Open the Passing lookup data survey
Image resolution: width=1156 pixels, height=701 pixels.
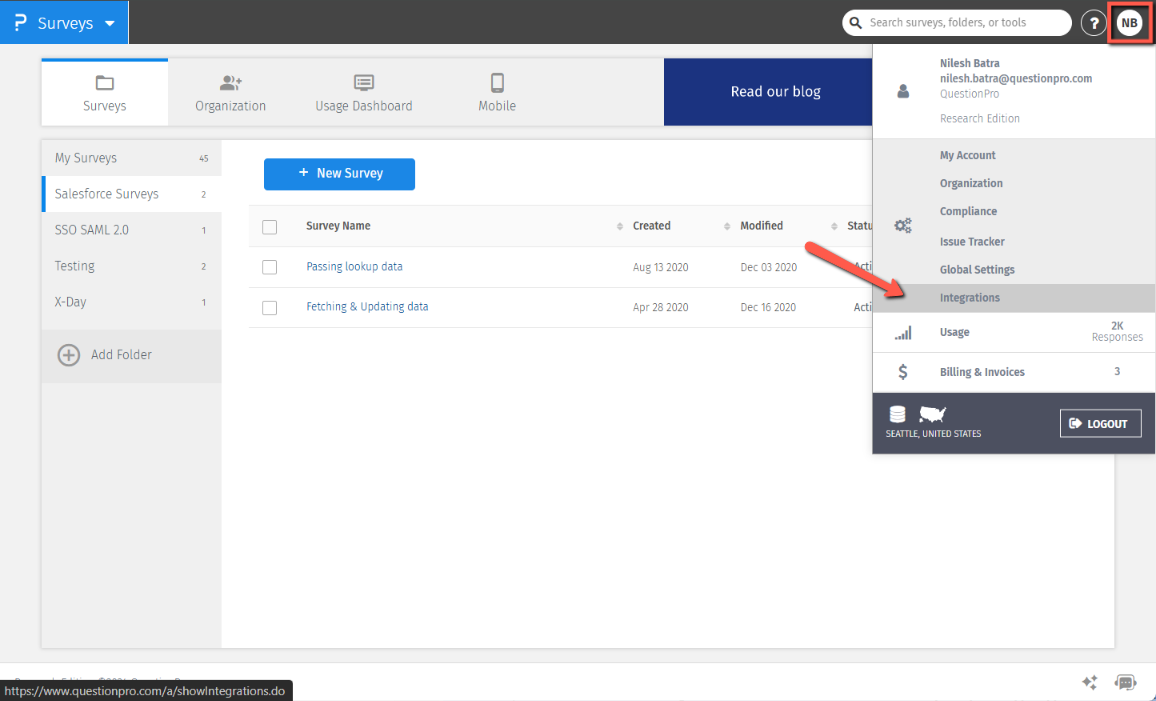[355, 266]
